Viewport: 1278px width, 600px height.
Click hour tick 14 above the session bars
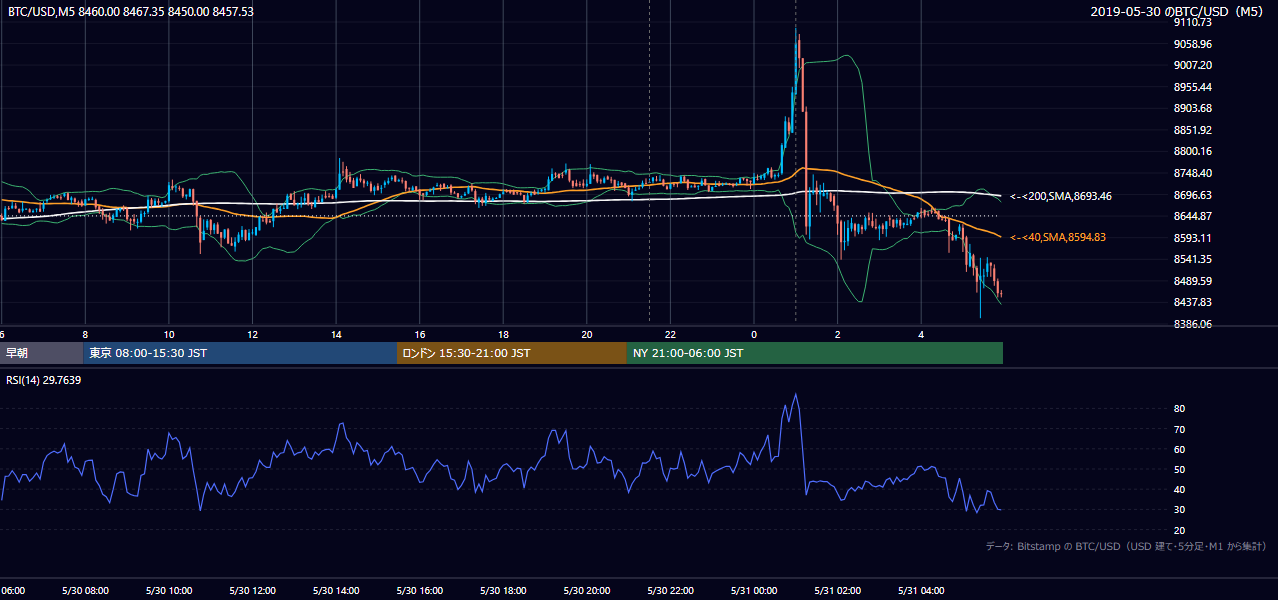click(336, 334)
